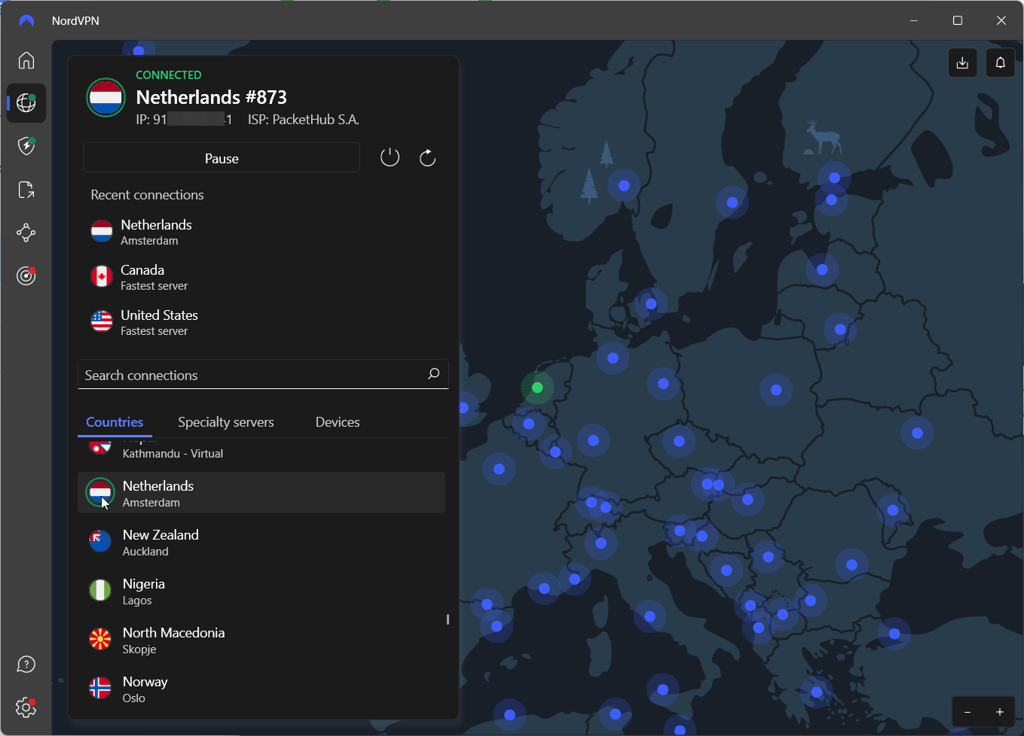The width and height of the screenshot is (1024, 736).
Task: Open the Meshnet icon in the sidebar
Action: [x=26, y=232]
